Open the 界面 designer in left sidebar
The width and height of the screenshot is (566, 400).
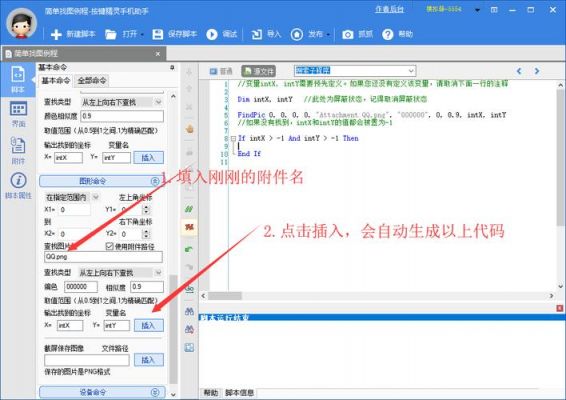pos(18,114)
